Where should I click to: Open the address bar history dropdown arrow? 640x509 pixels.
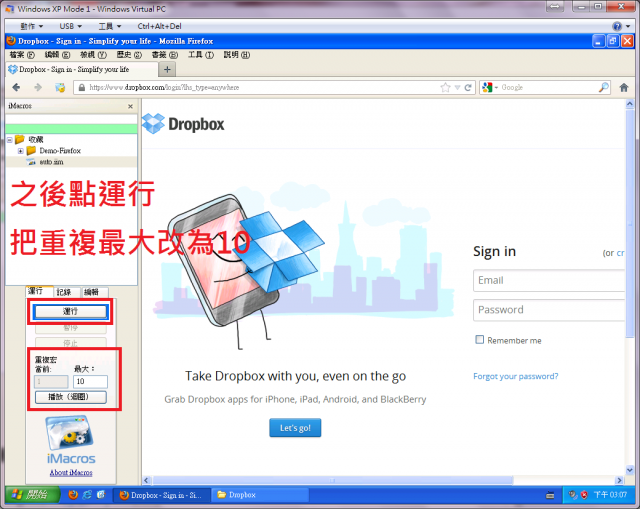tap(457, 87)
